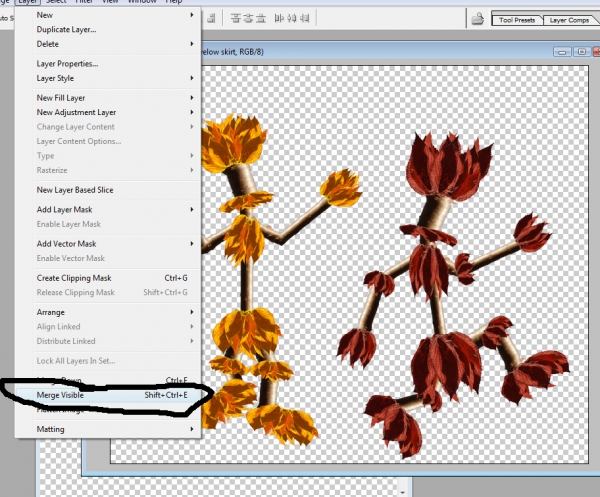Screen dimensions: 600x497
Task: Click Distribute vertical centers icon
Action: coord(248,18)
